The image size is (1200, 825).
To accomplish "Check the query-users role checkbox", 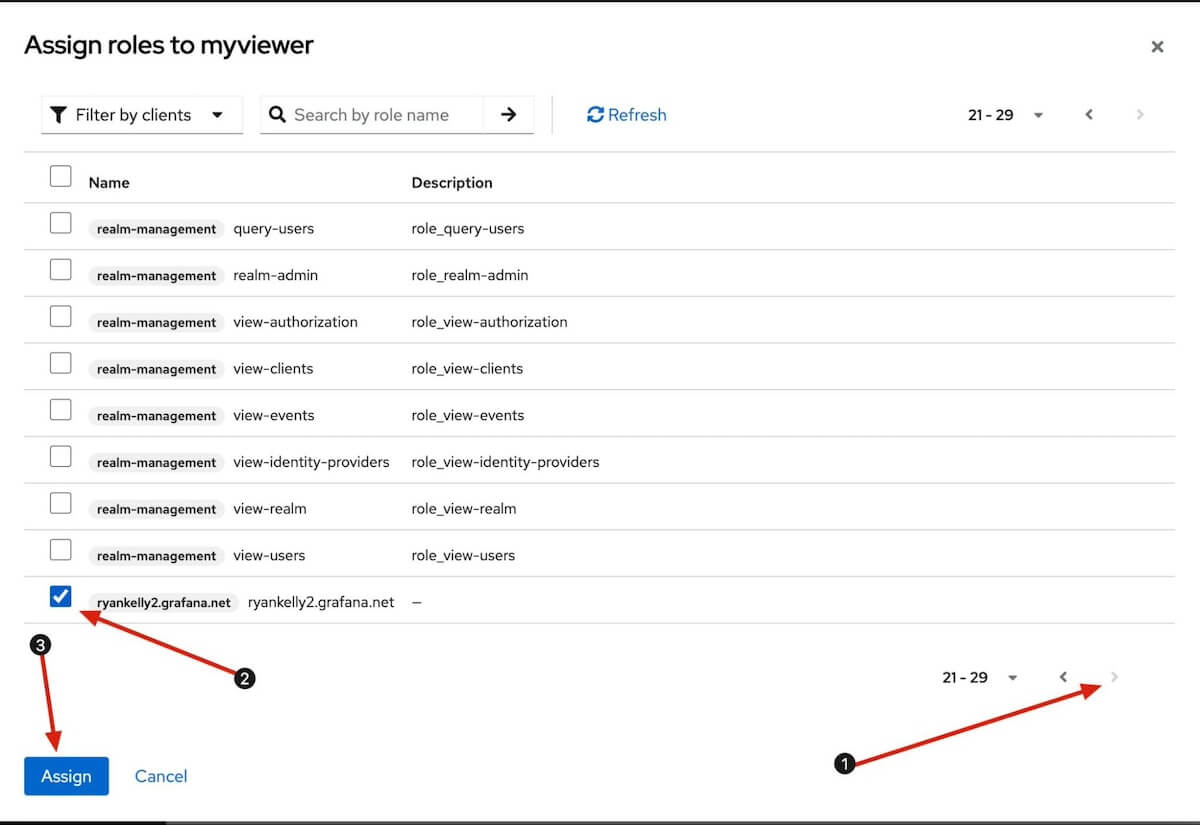I will coord(61,223).
